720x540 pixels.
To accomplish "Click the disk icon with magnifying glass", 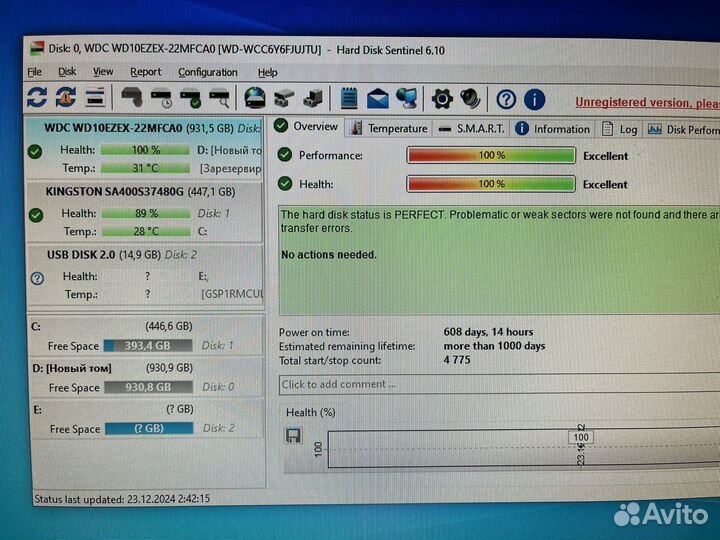I will point(219,98).
